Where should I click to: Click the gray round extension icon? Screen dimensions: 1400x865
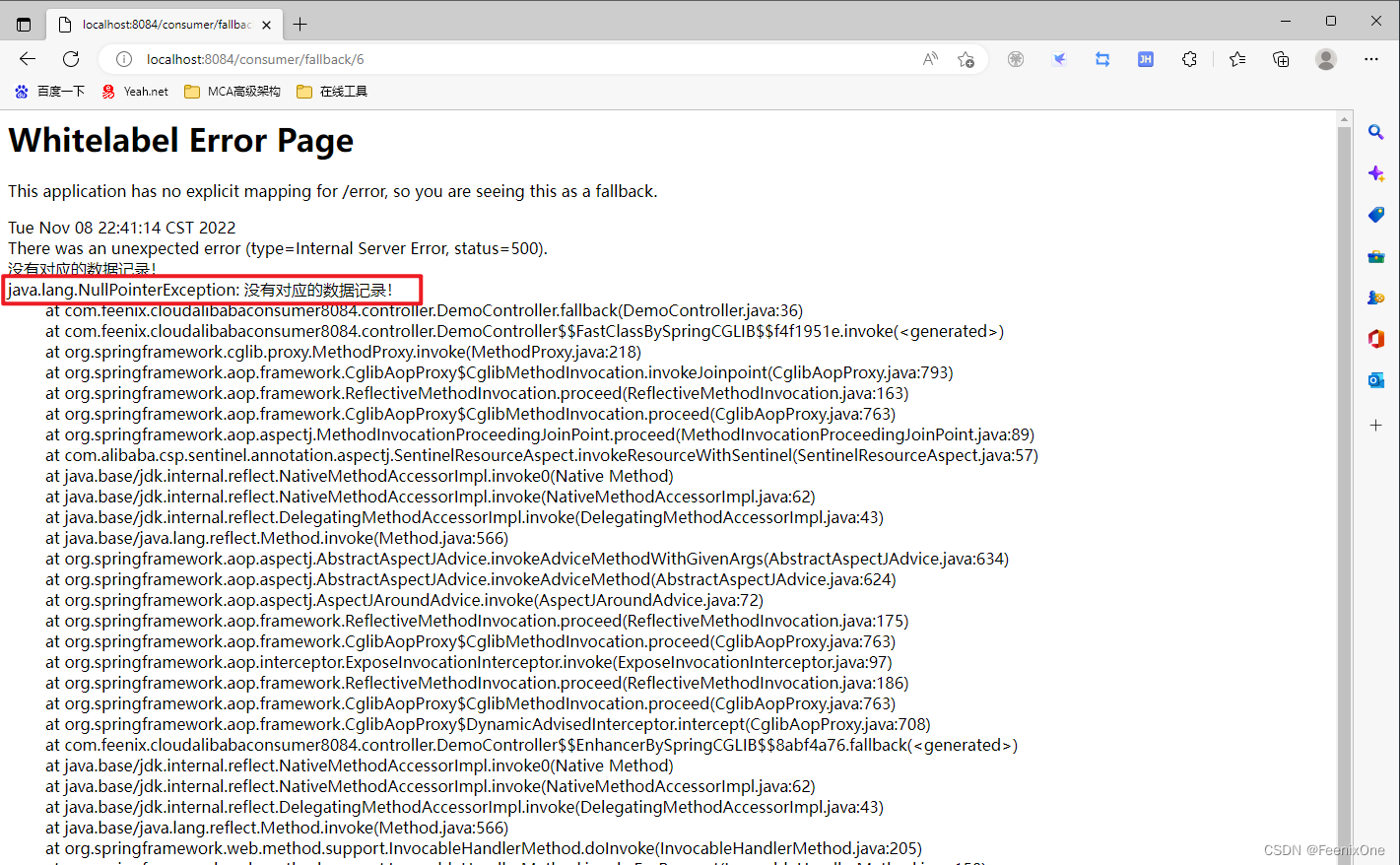1016,59
